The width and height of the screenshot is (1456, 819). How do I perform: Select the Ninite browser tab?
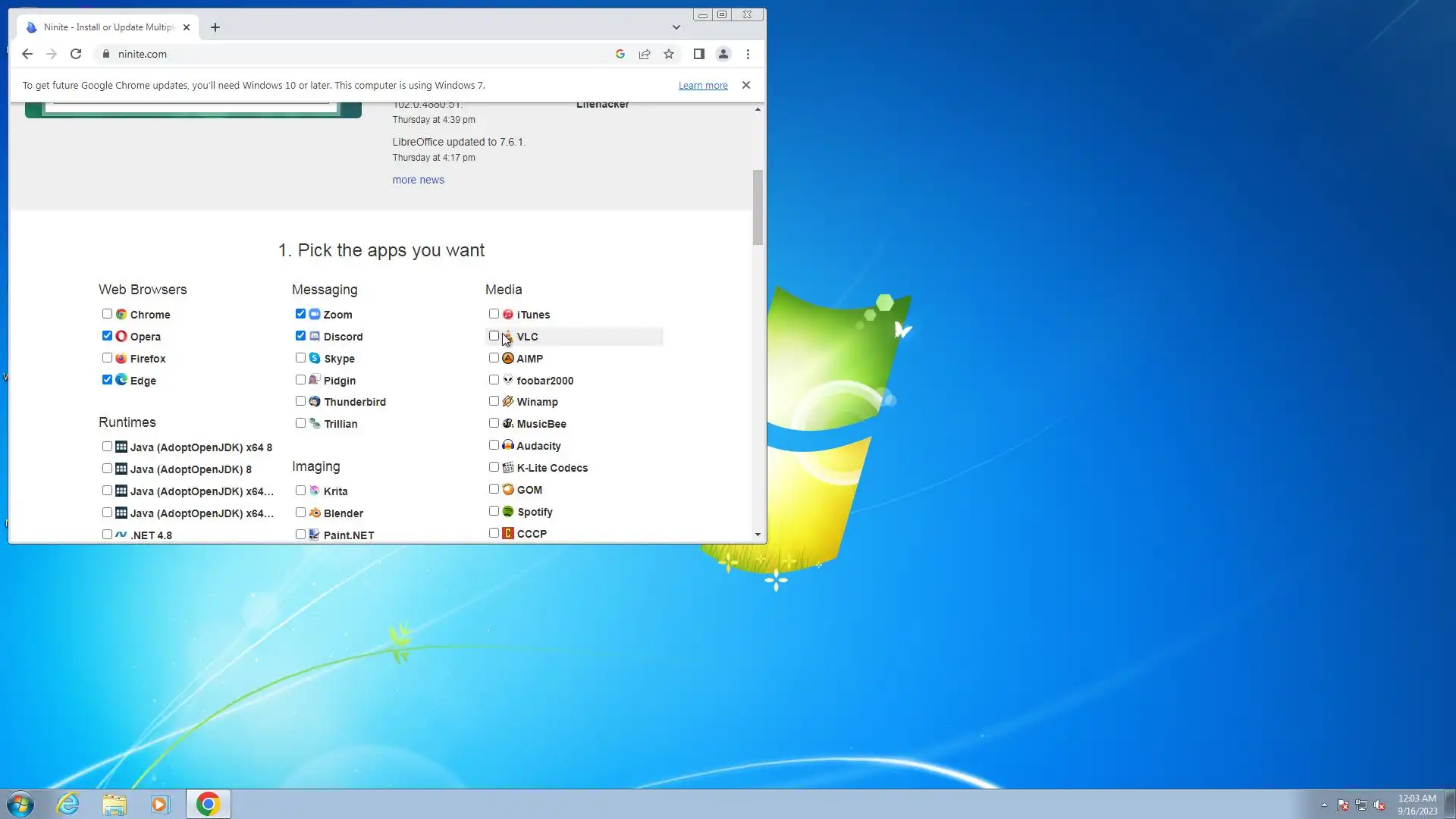tap(108, 27)
